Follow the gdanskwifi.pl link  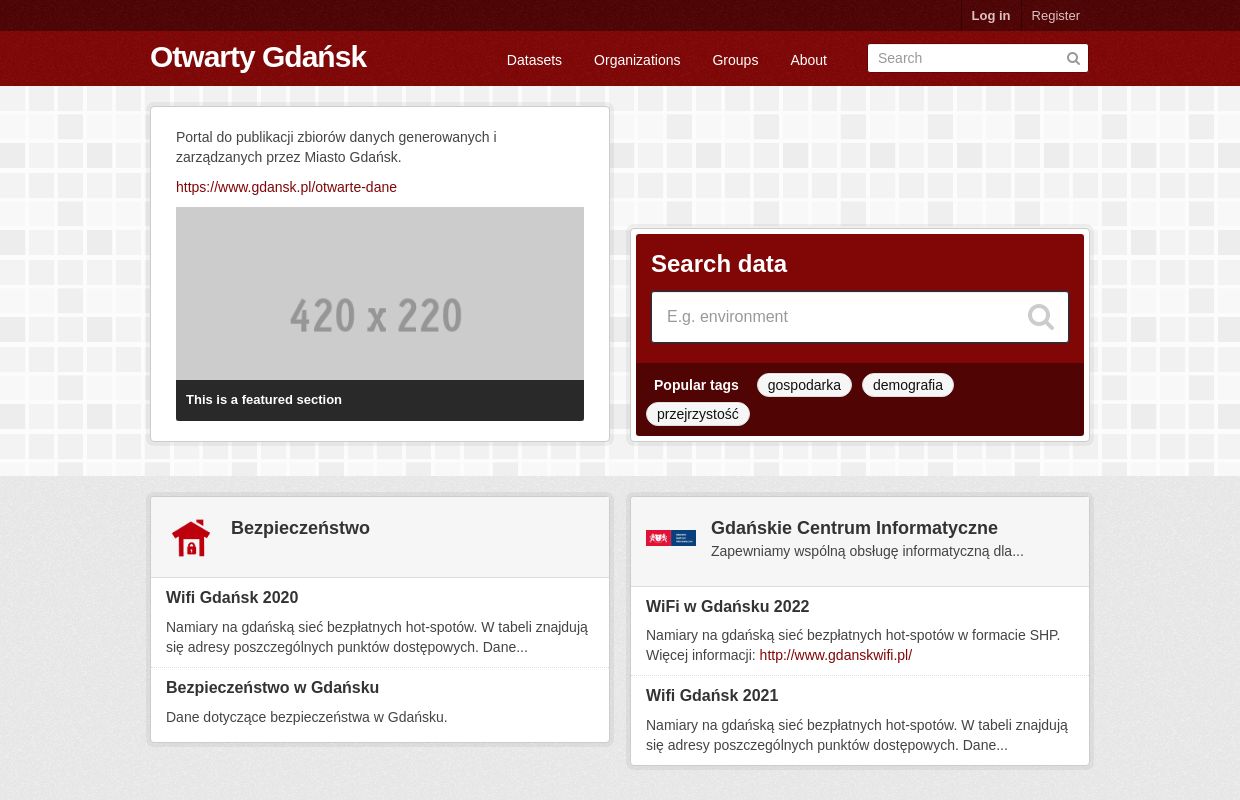pos(835,655)
